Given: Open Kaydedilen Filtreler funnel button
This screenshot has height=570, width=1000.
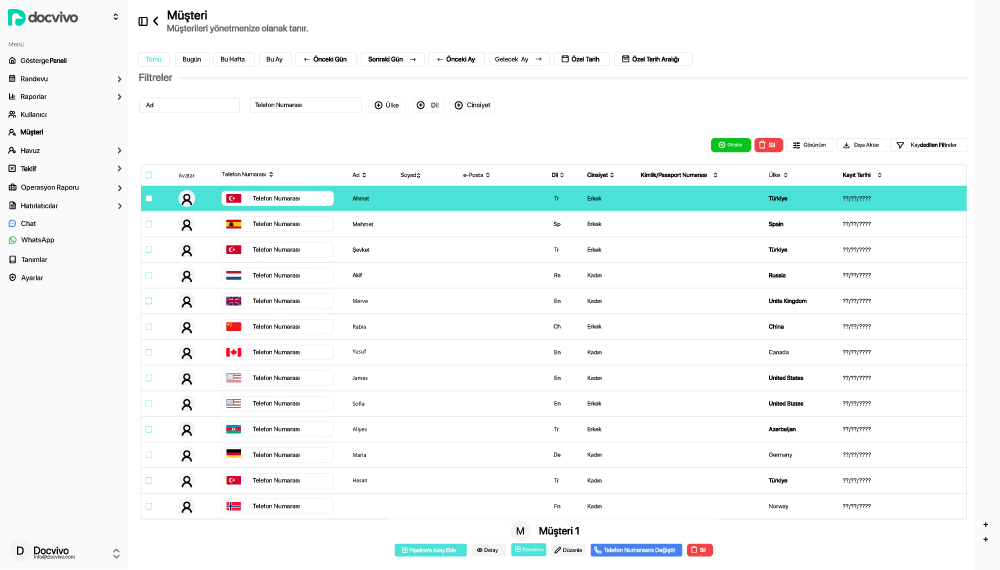Looking at the screenshot, I should click(x=928, y=145).
